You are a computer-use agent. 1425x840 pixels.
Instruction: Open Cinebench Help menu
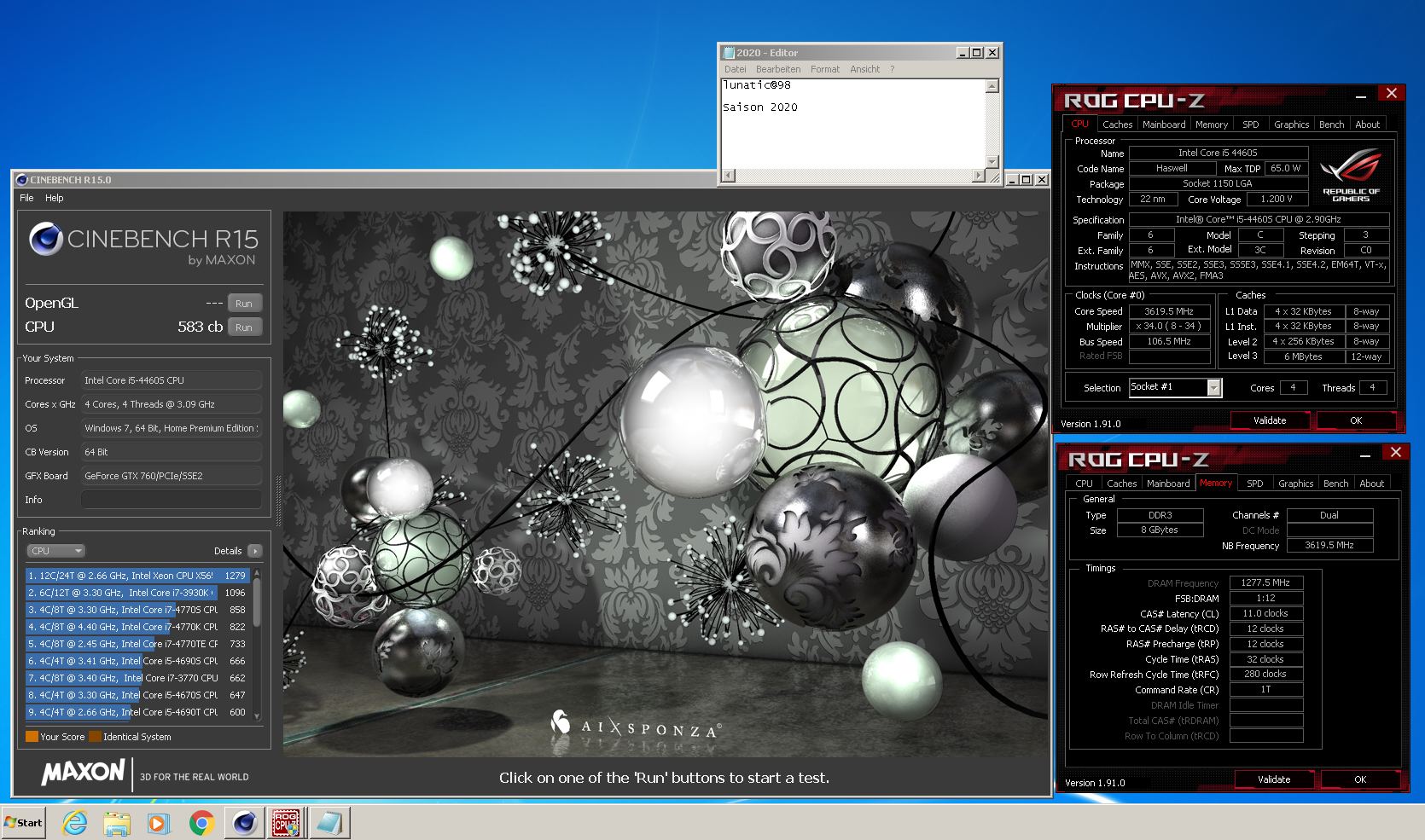[55, 198]
